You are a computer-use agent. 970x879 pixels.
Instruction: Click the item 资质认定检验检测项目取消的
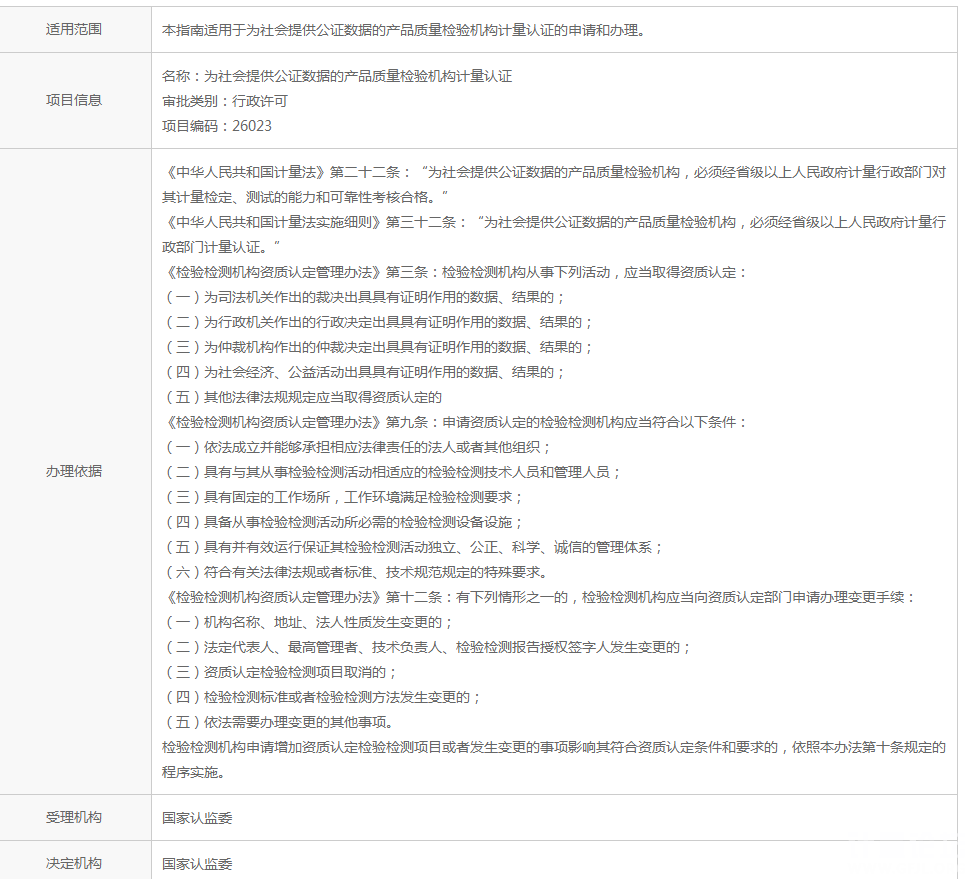(280, 672)
